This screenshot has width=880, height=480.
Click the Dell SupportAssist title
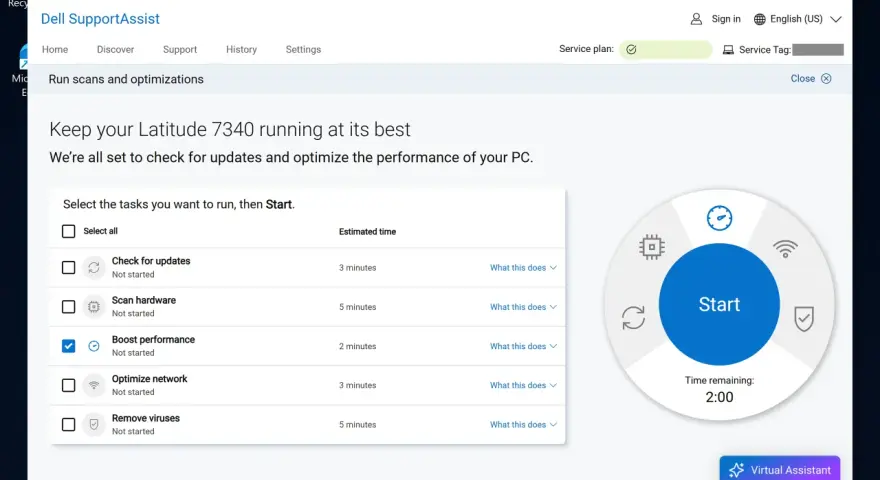click(100, 19)
